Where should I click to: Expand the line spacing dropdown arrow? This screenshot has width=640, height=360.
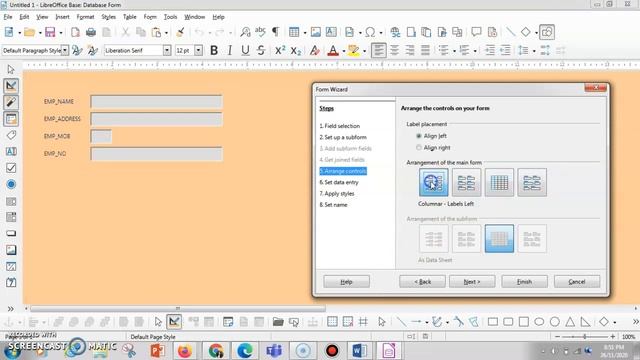[534, 51]
